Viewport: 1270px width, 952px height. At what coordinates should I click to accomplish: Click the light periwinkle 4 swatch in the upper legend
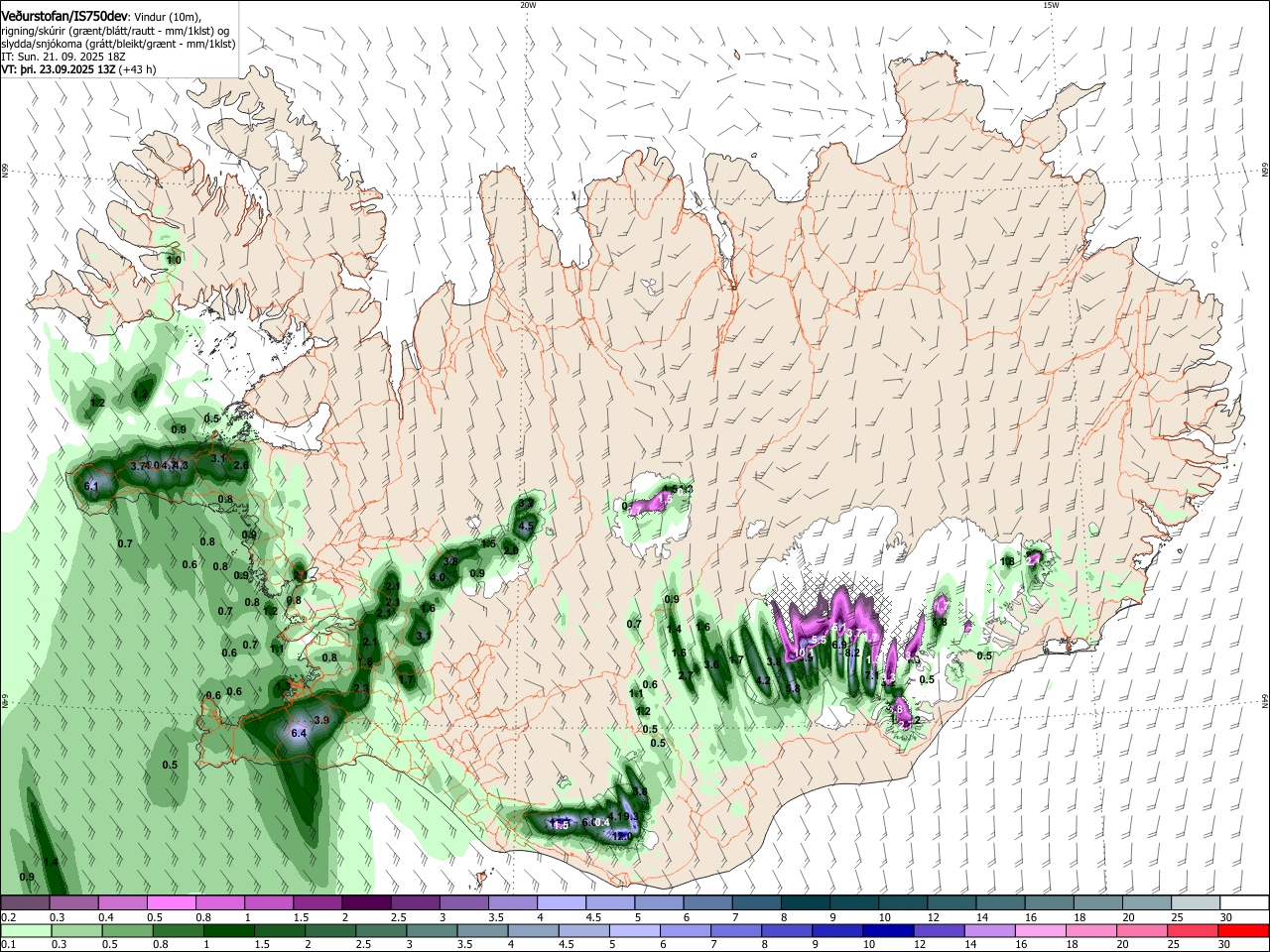[x=562, y=903]
